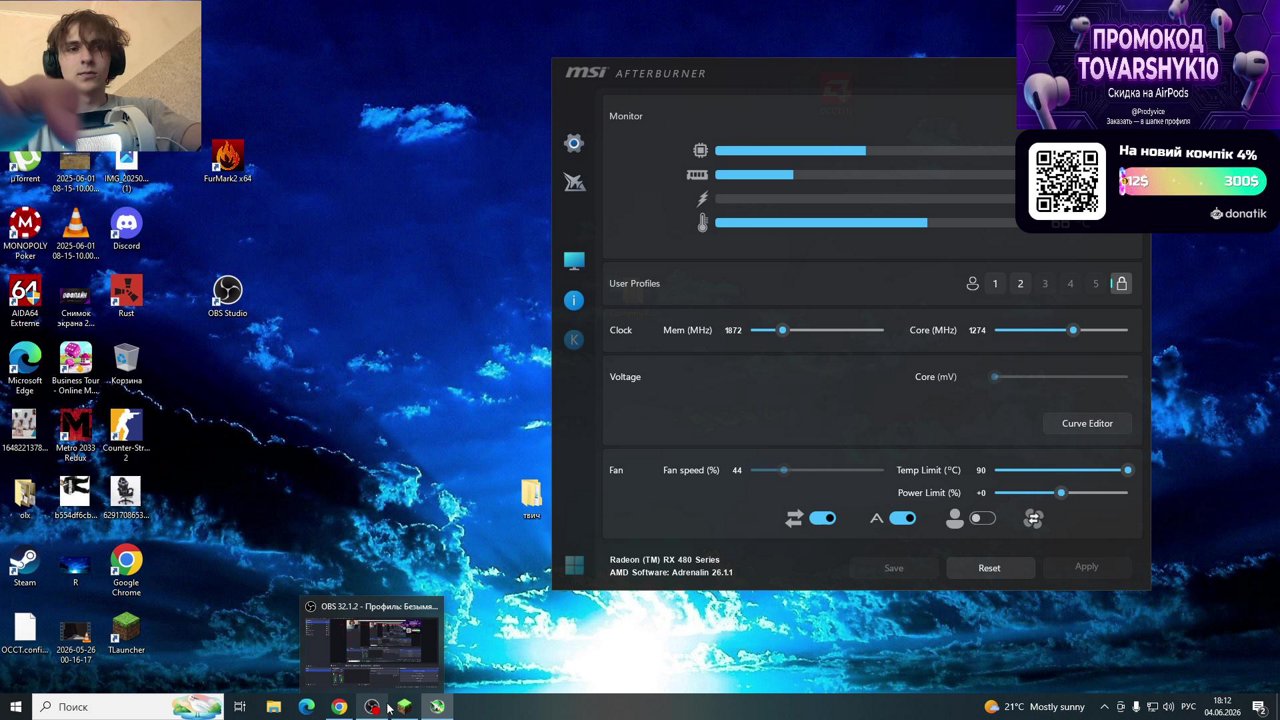Open OBS Studio desktop shortcut
Image resolution: width=1280 pixels, height=720 pixels.
[227, 296]
